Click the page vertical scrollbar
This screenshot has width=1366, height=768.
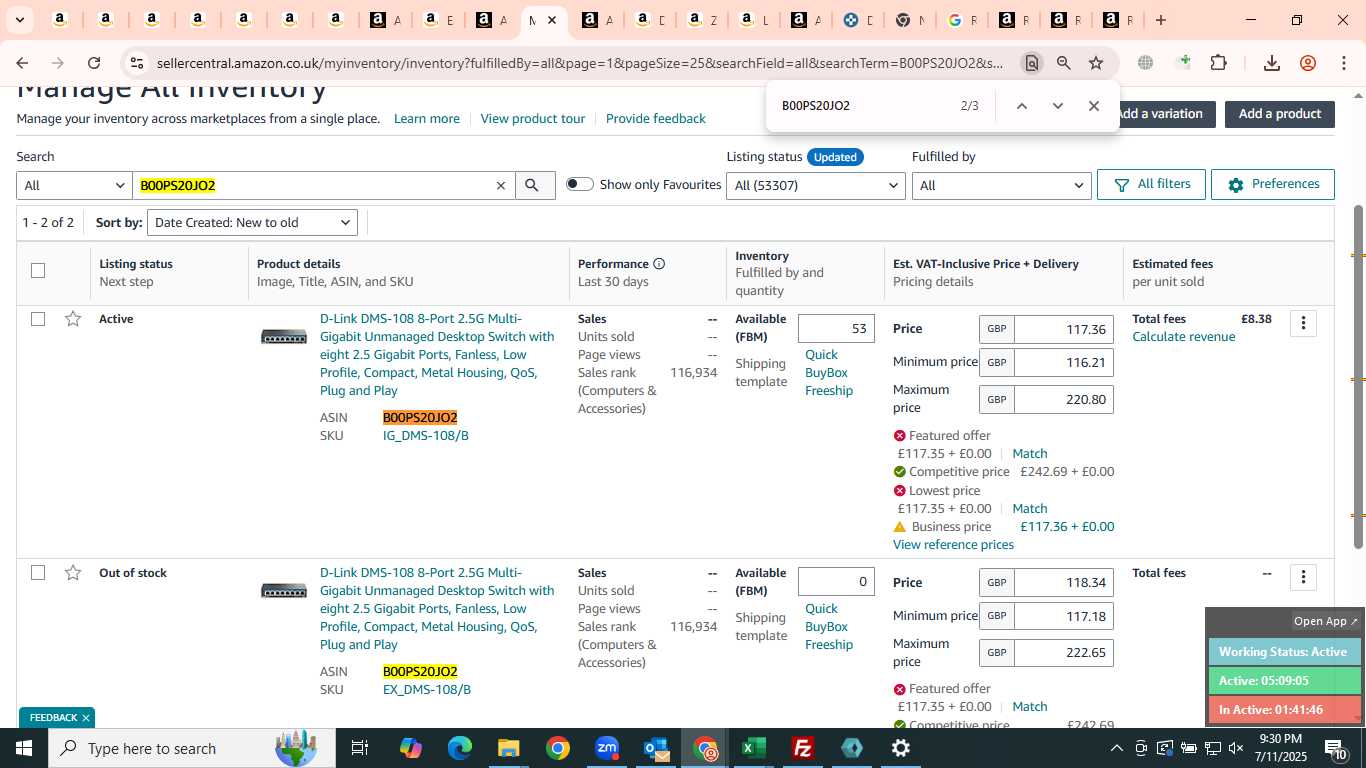tap(1358, 376)
